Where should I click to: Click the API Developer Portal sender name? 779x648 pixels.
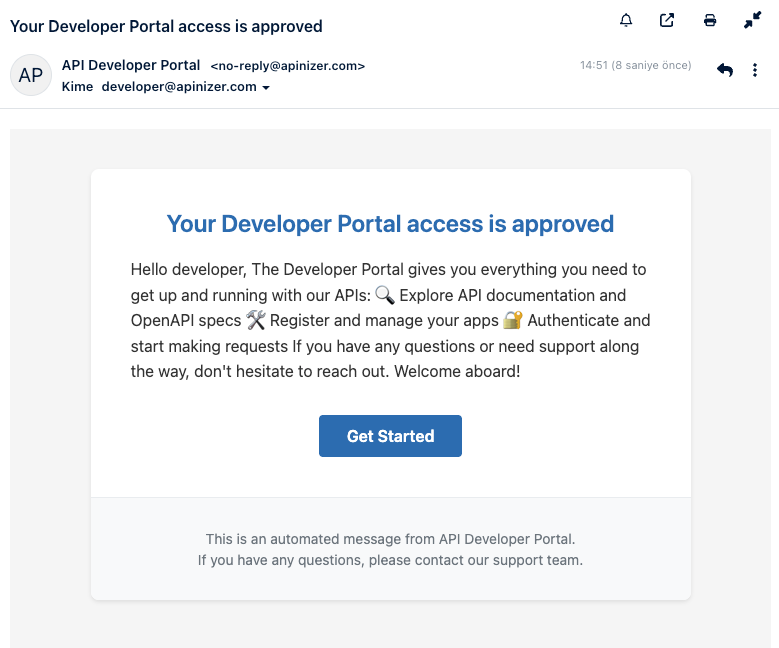130,65
